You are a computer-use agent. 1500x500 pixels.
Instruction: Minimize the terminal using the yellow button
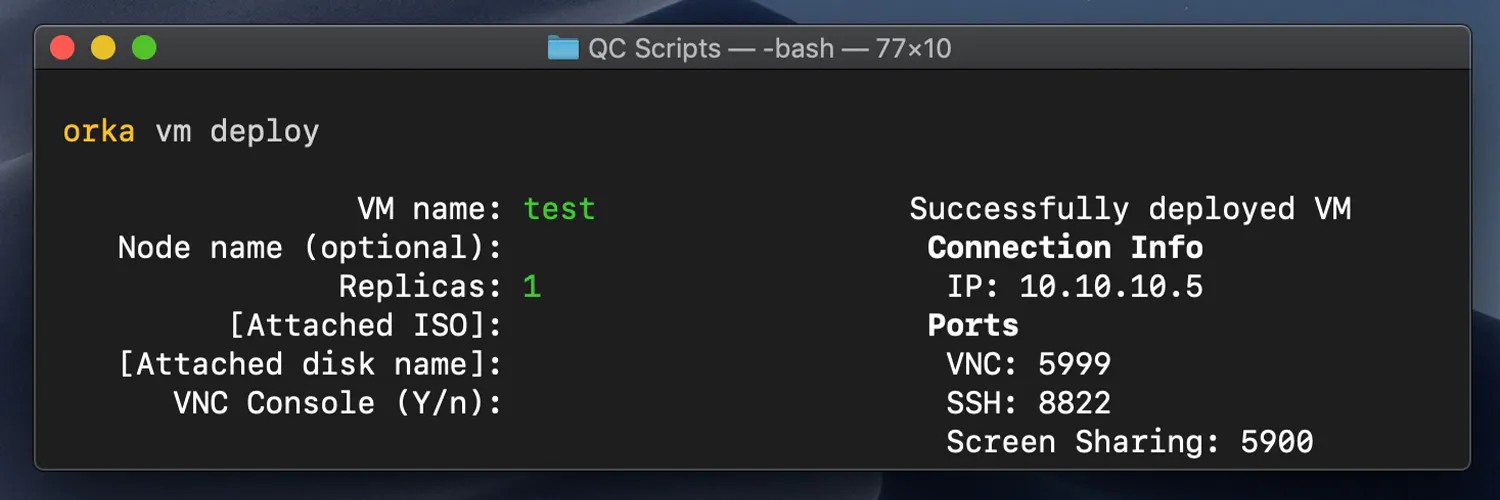point(104,47)
